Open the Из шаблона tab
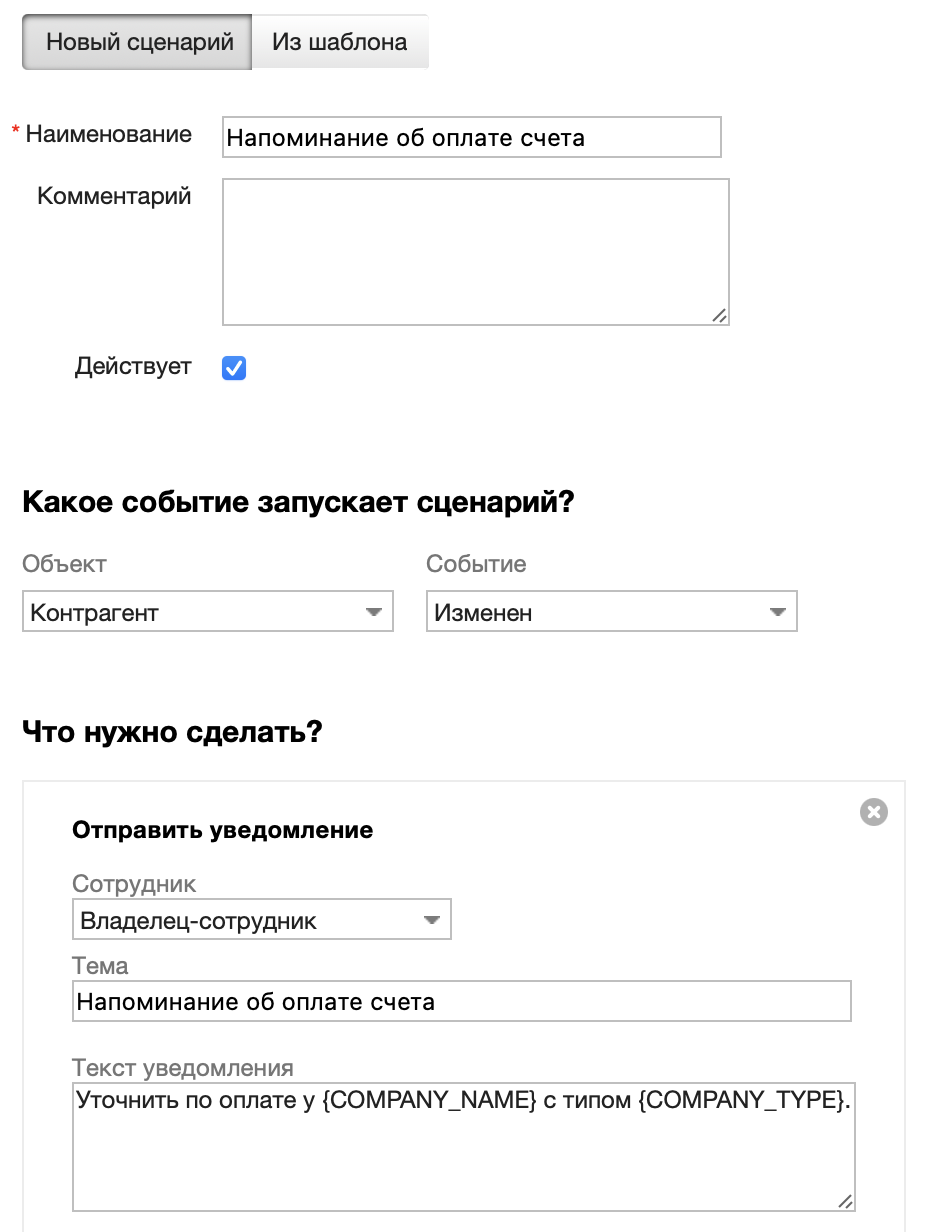The width and height of the screenshot is (936, 1232). pyautogui.click(x=340, y=42)
